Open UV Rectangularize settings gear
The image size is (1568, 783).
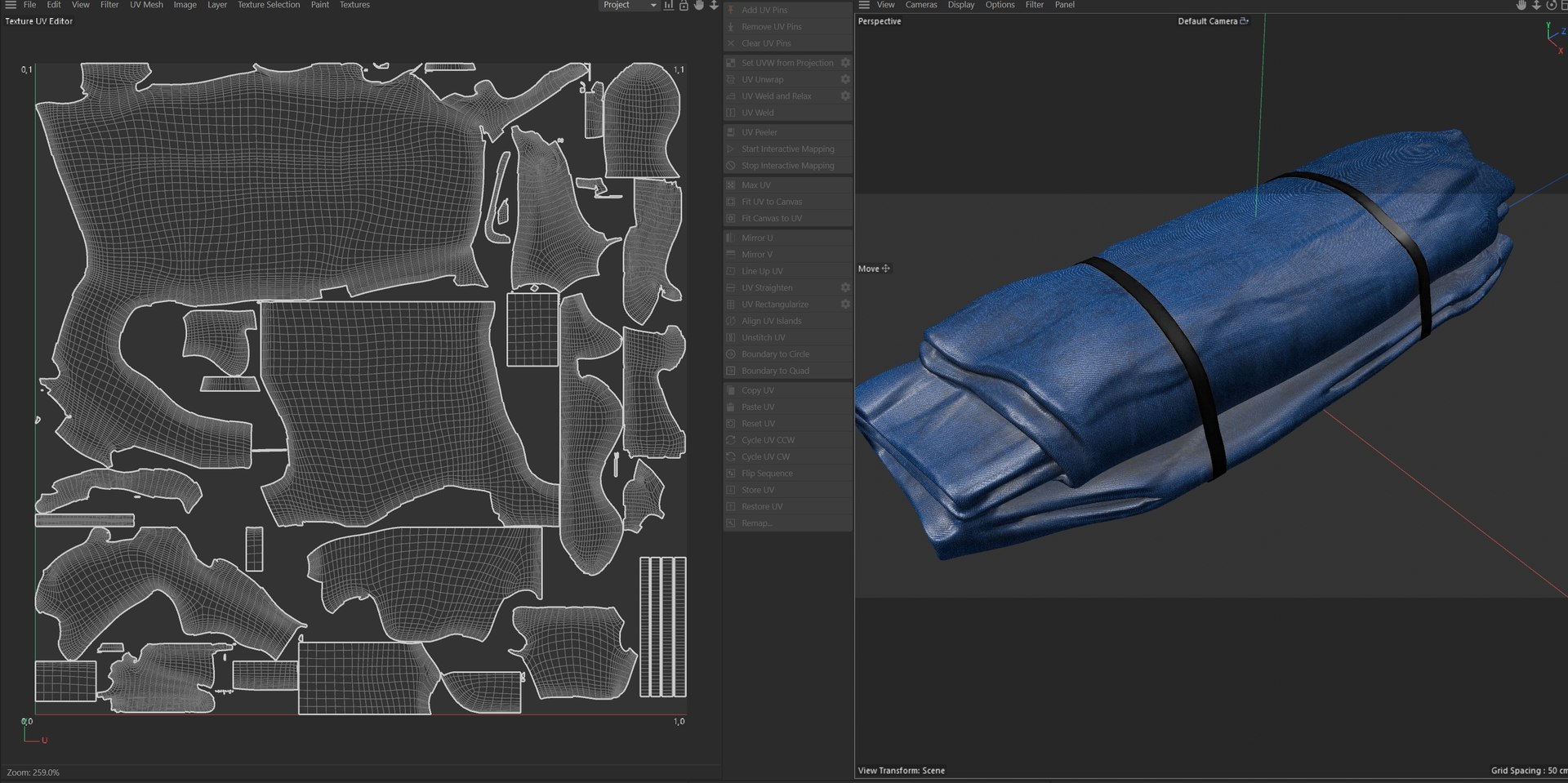pyautogui.click(x=845, y=305)
